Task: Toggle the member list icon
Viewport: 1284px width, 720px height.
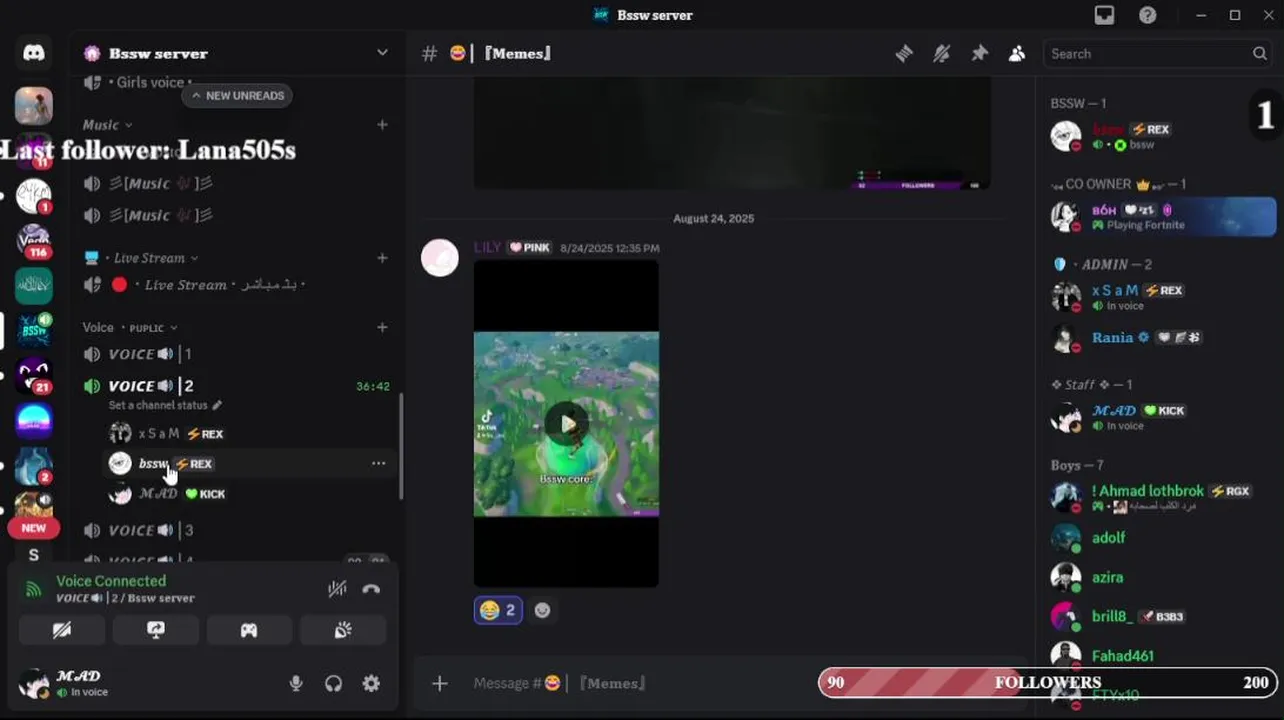Action: click(1017, 54)
